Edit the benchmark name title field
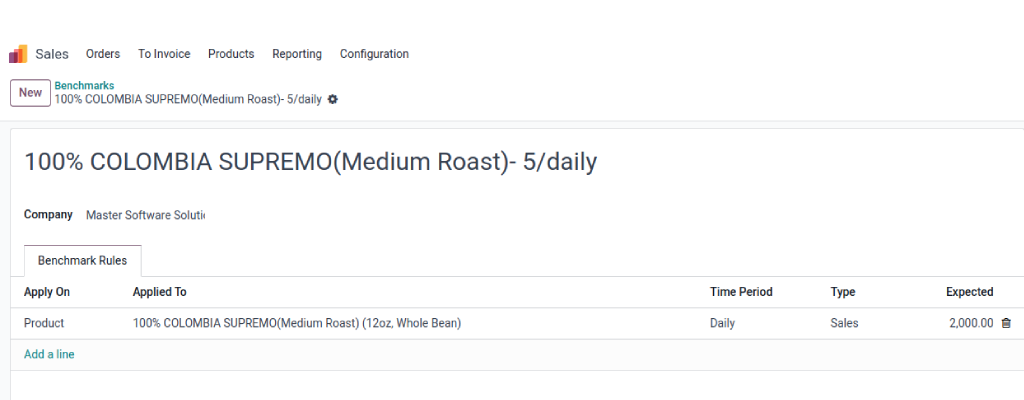The width and height of the screenshot is (1024, 400). (311, 162)
